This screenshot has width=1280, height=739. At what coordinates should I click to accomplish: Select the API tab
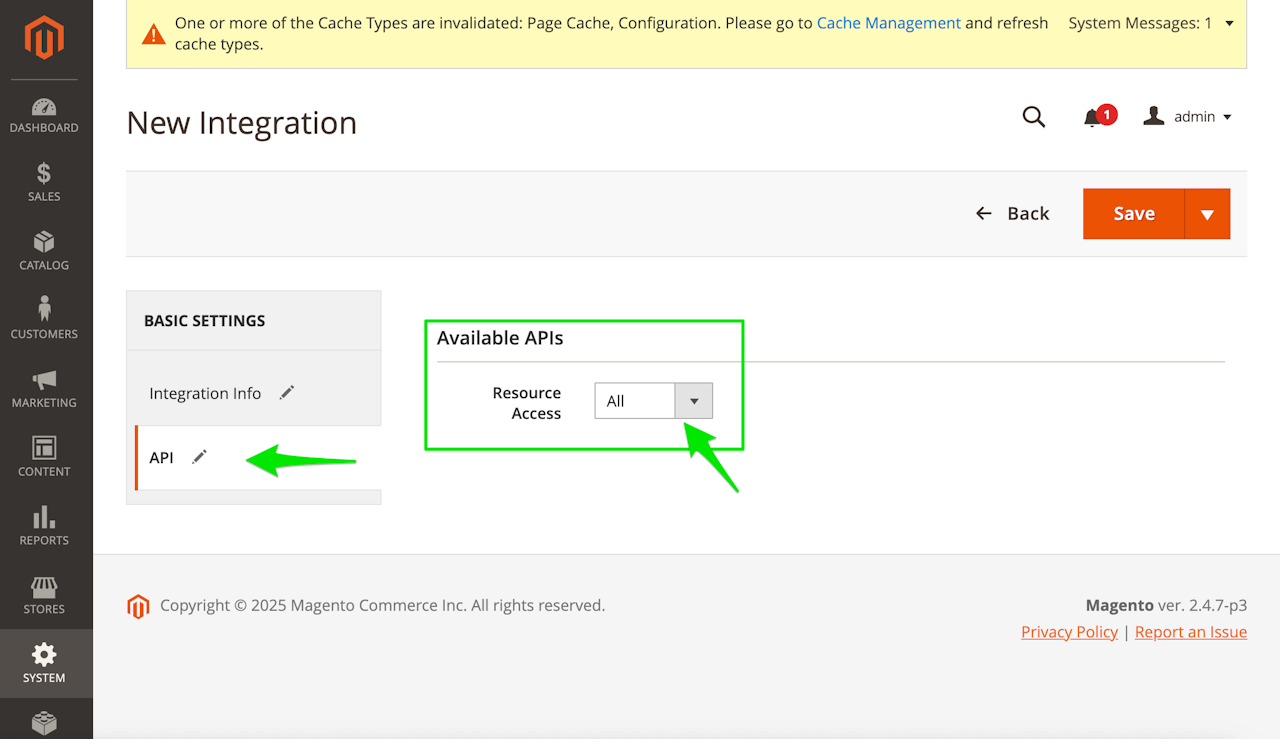(258, 457)
